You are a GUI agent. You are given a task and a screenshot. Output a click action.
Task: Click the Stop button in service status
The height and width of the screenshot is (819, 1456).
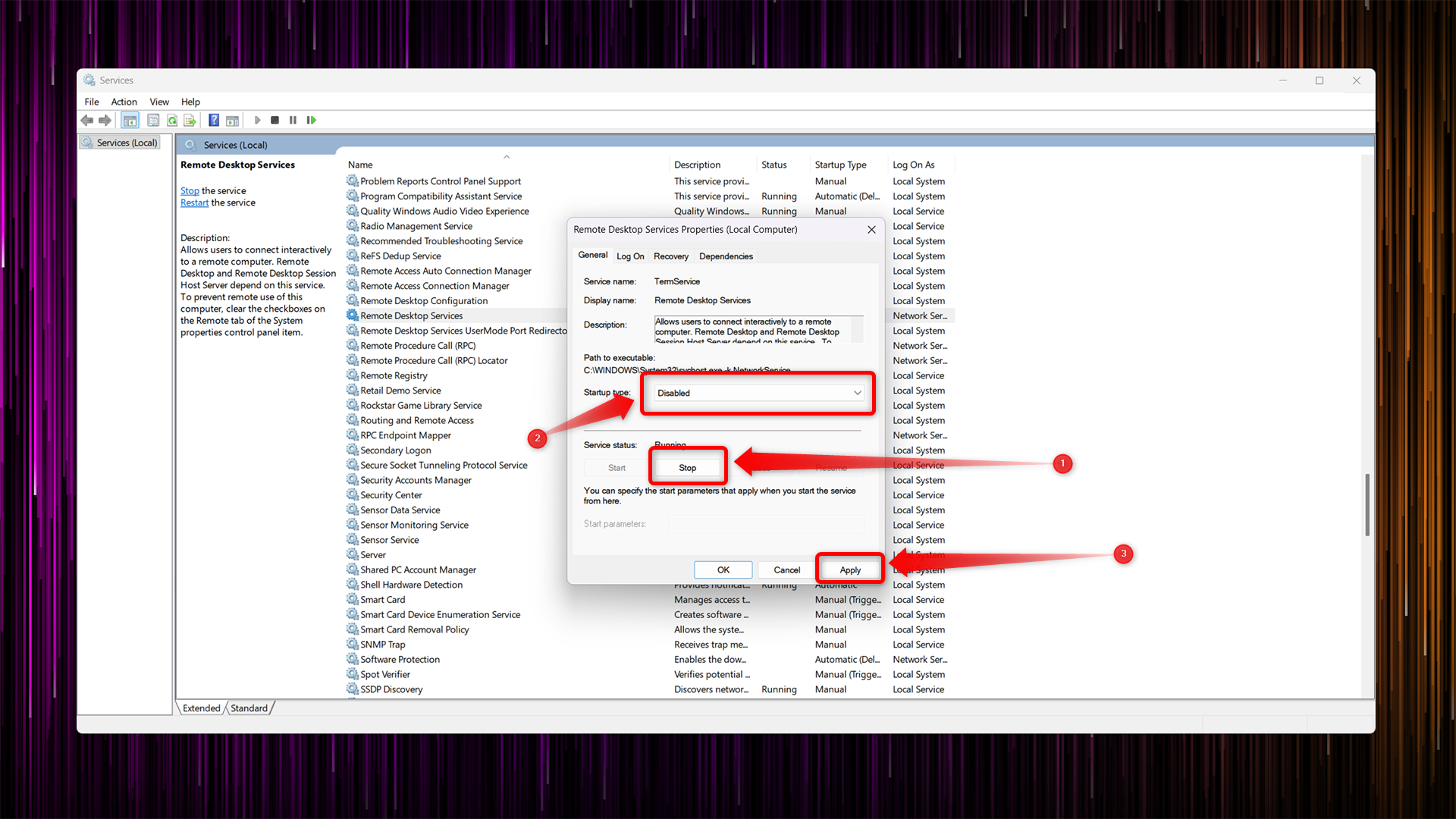(x=687, y=468)
